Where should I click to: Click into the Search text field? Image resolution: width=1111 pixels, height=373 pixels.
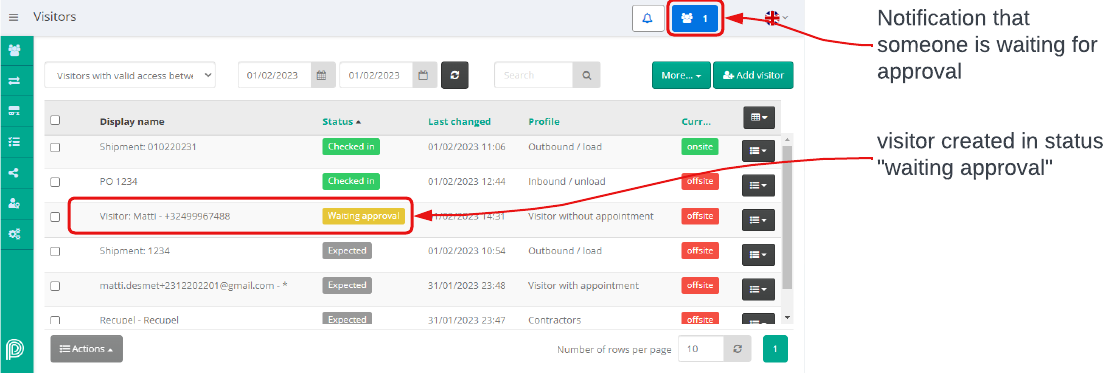point(534,75)
